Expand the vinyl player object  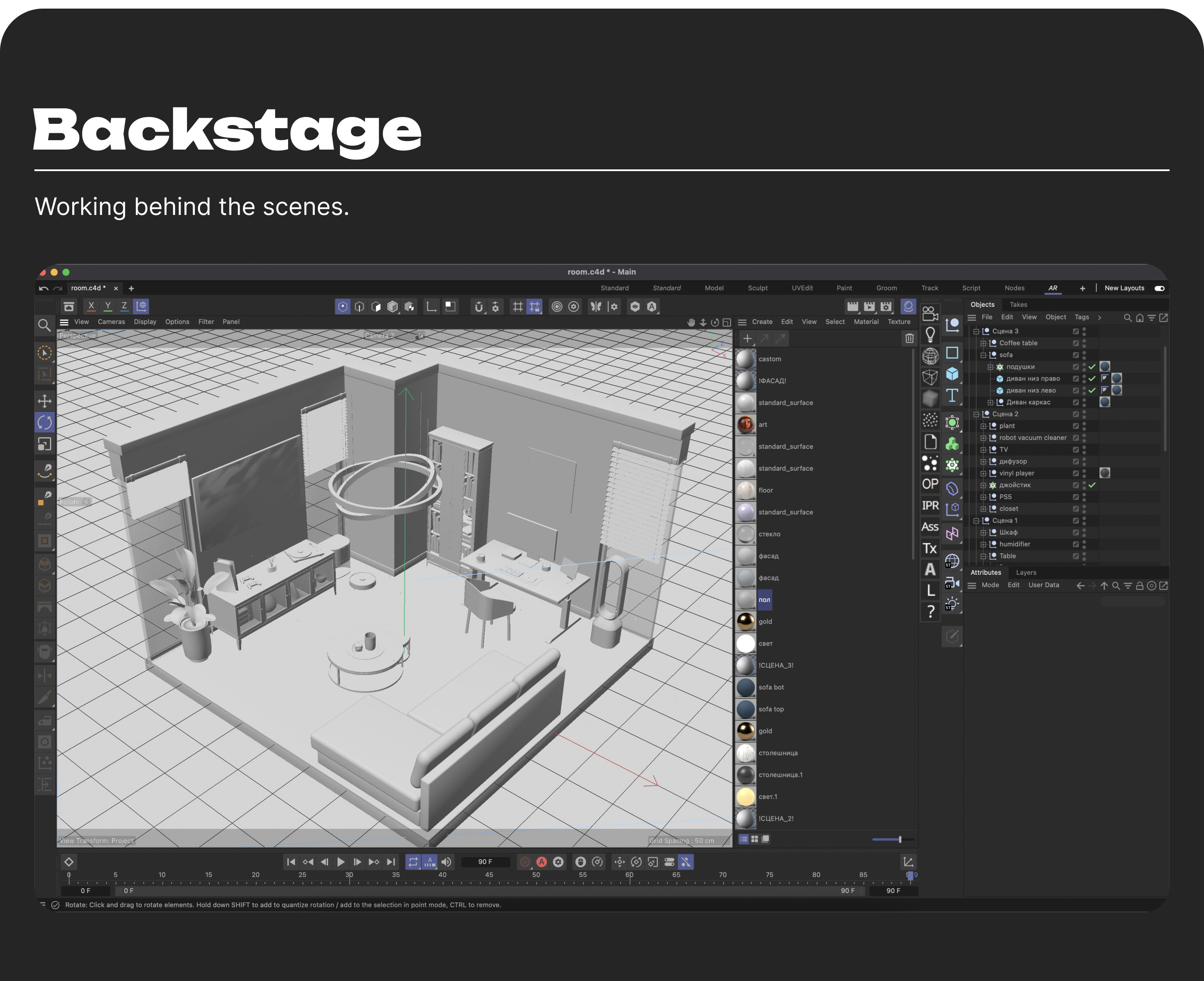983,474
